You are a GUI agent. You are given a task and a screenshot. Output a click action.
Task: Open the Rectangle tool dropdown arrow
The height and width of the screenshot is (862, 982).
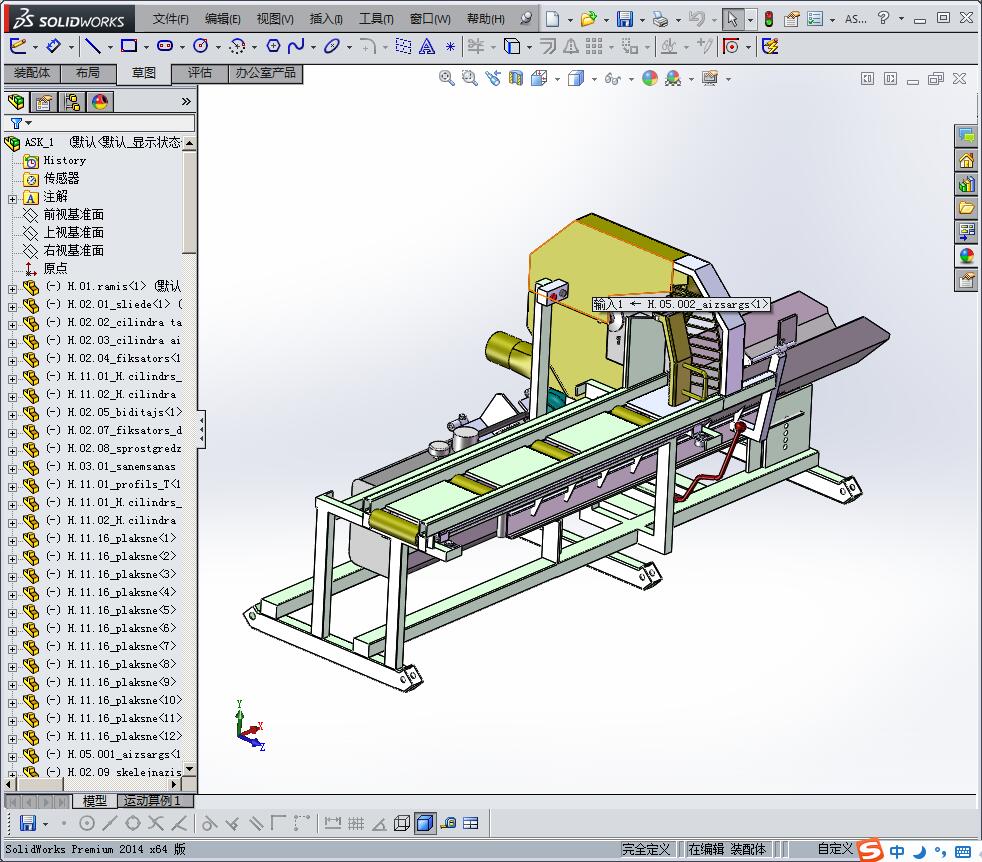pyautogui.click(x=146, y=46)
